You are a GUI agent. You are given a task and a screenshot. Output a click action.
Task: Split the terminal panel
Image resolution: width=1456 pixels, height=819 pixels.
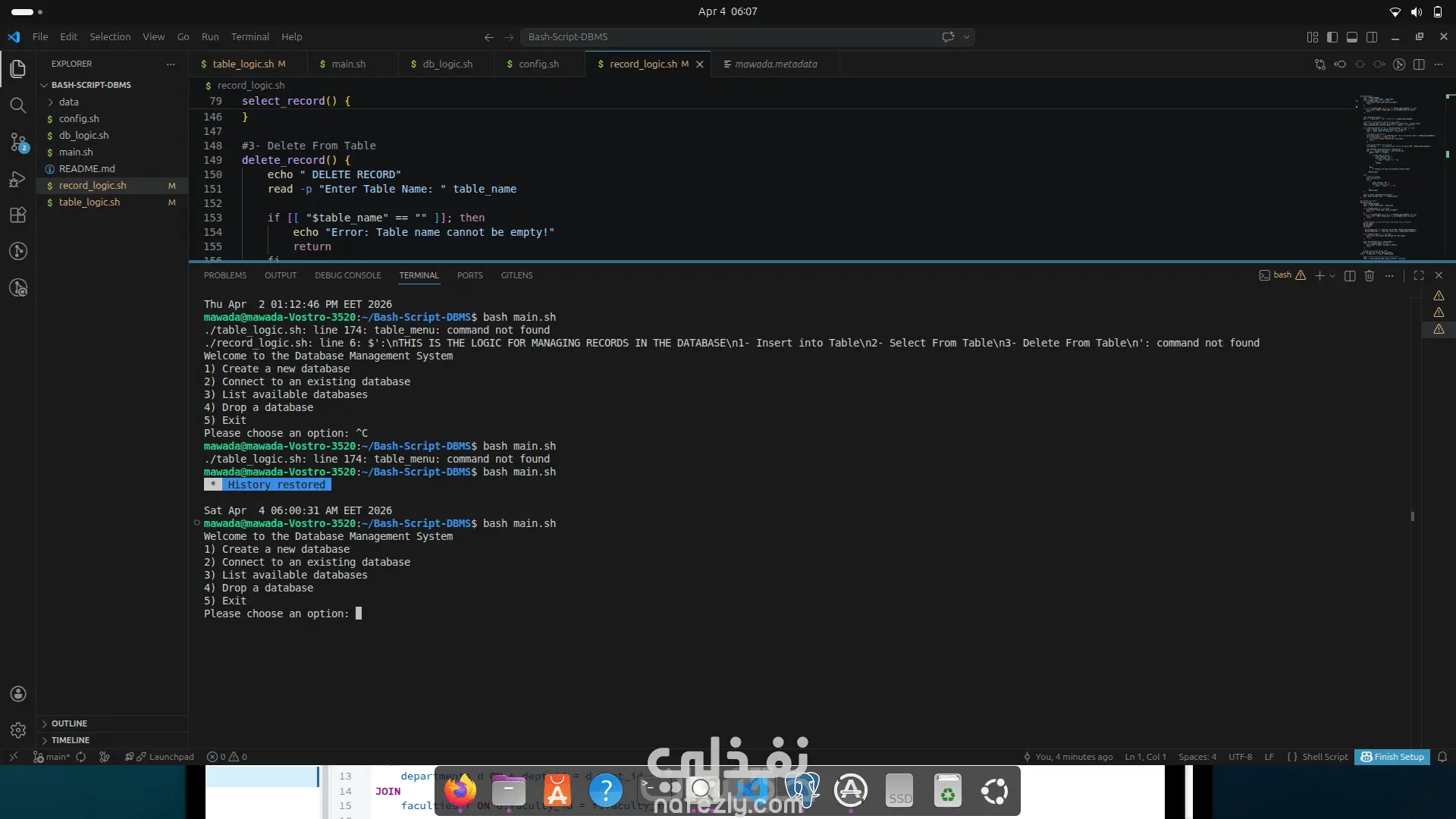(x=1350, y=275)
